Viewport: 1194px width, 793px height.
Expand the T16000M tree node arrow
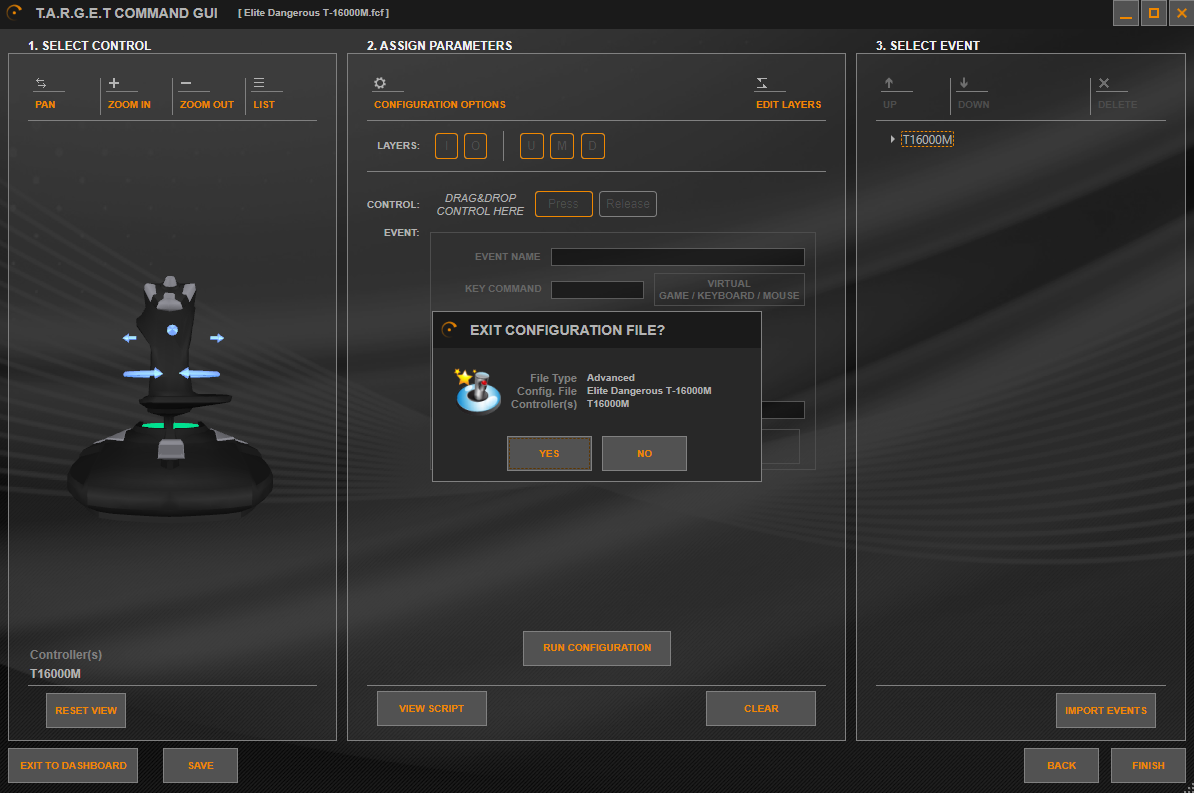[x=892, y=139]
